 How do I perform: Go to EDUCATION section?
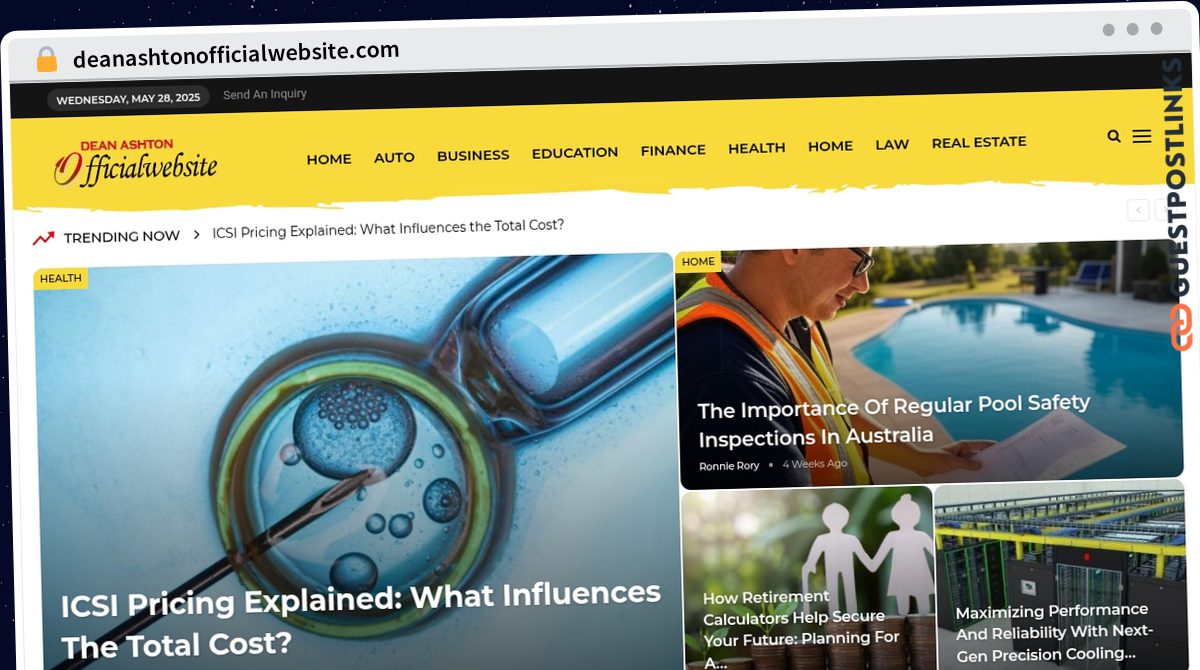(575, 153)
